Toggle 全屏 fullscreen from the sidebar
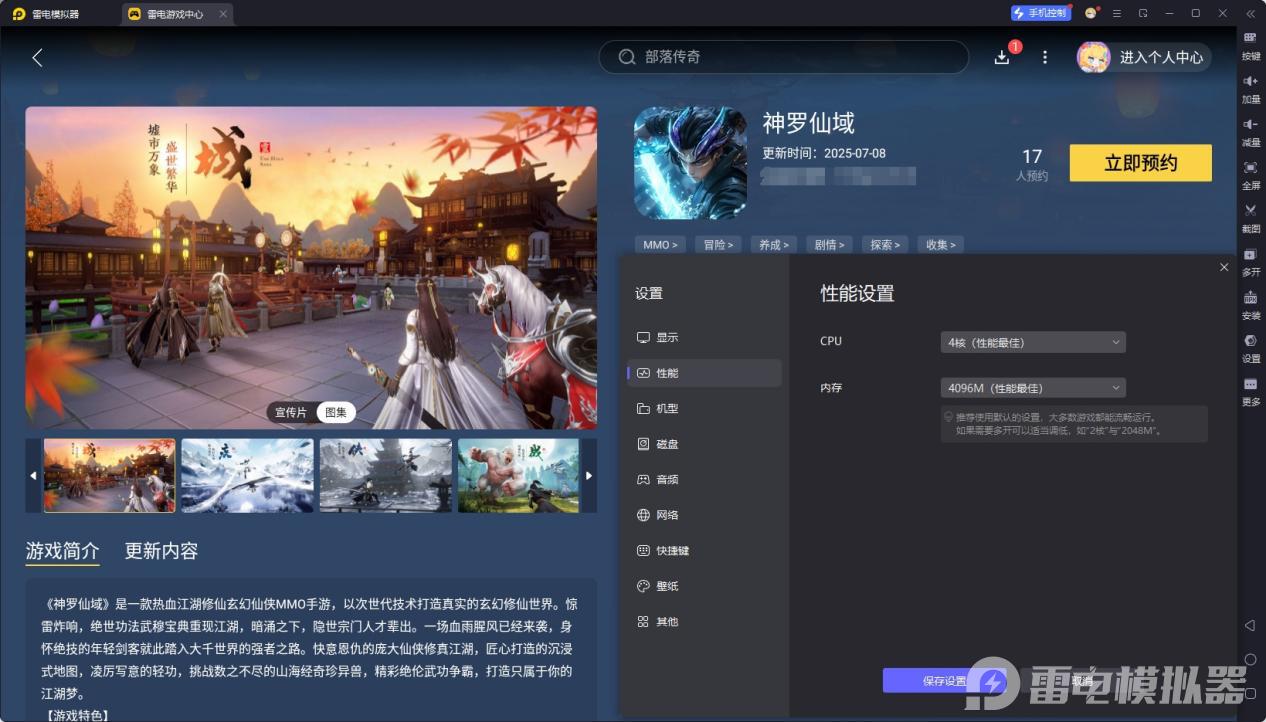 click(1251, 174)
